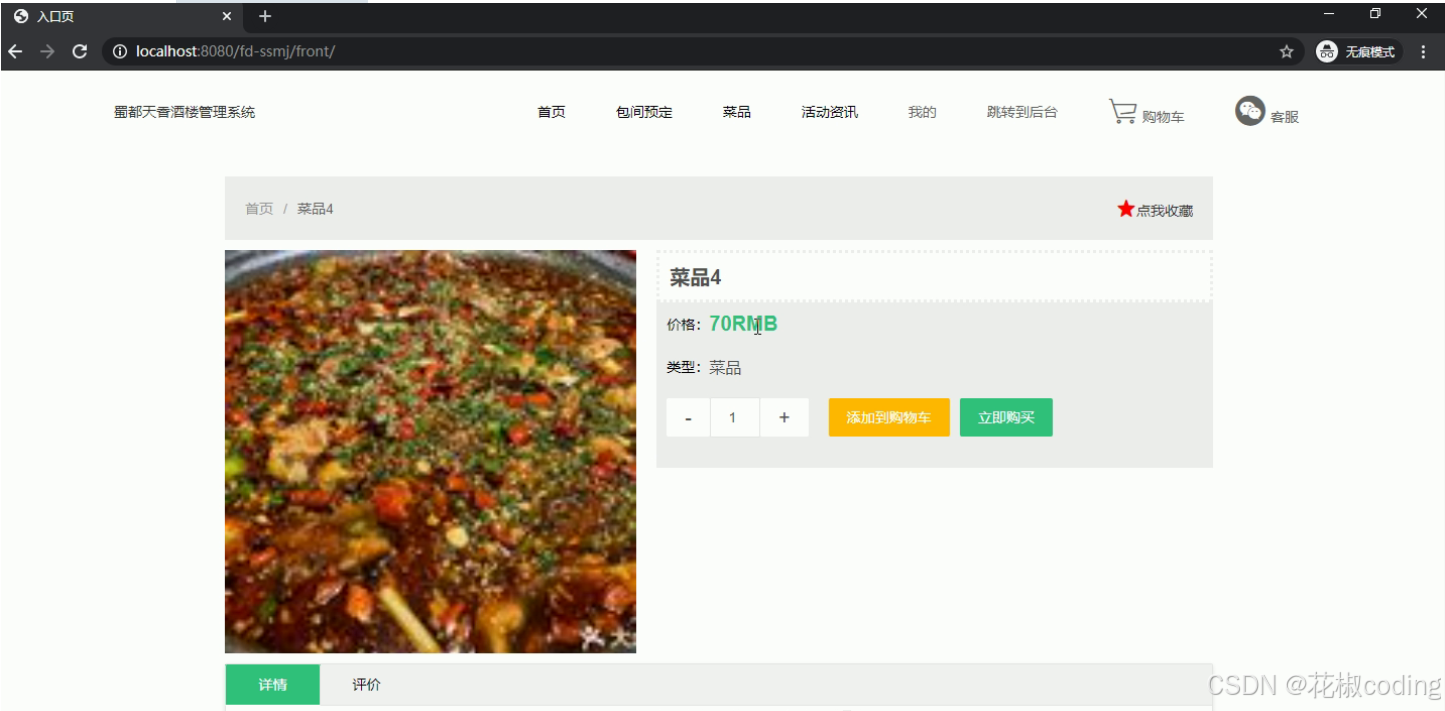Screen dimensions: 1445x711
Task: Click the quantity input field
Action: [x=734, y=418]
